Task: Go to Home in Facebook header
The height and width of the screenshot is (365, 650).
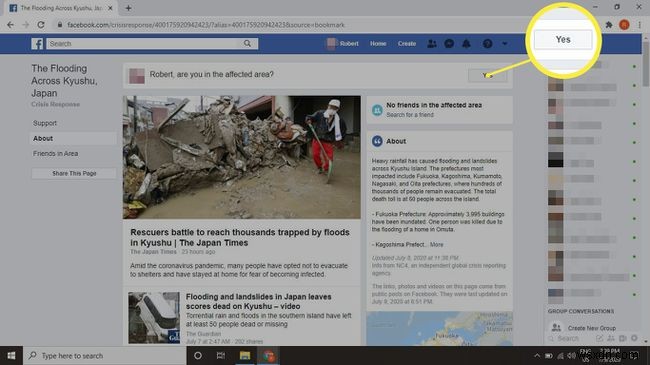Action: pos(378,44)
